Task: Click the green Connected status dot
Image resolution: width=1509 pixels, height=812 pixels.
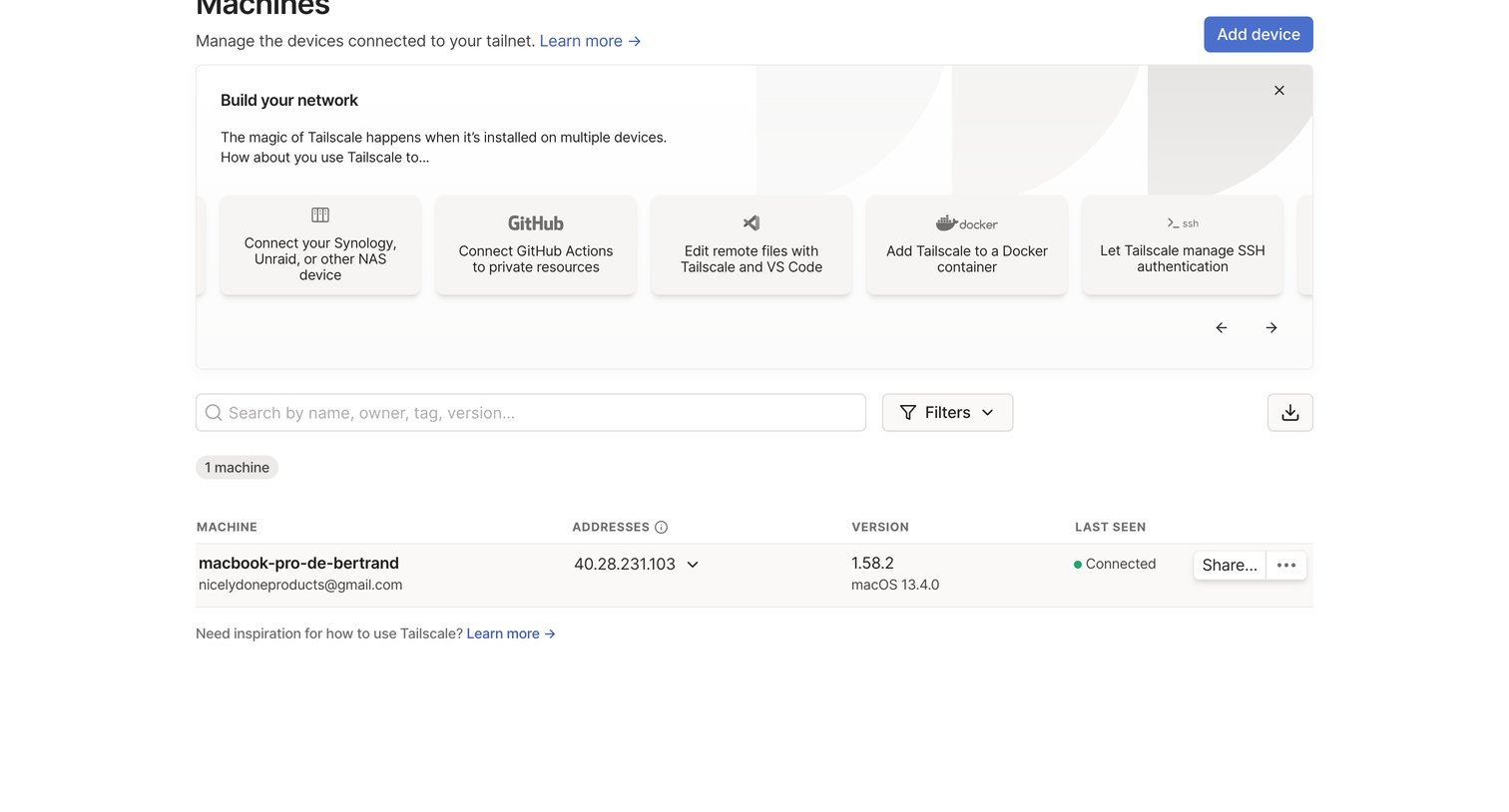Action: (1078, 565)
